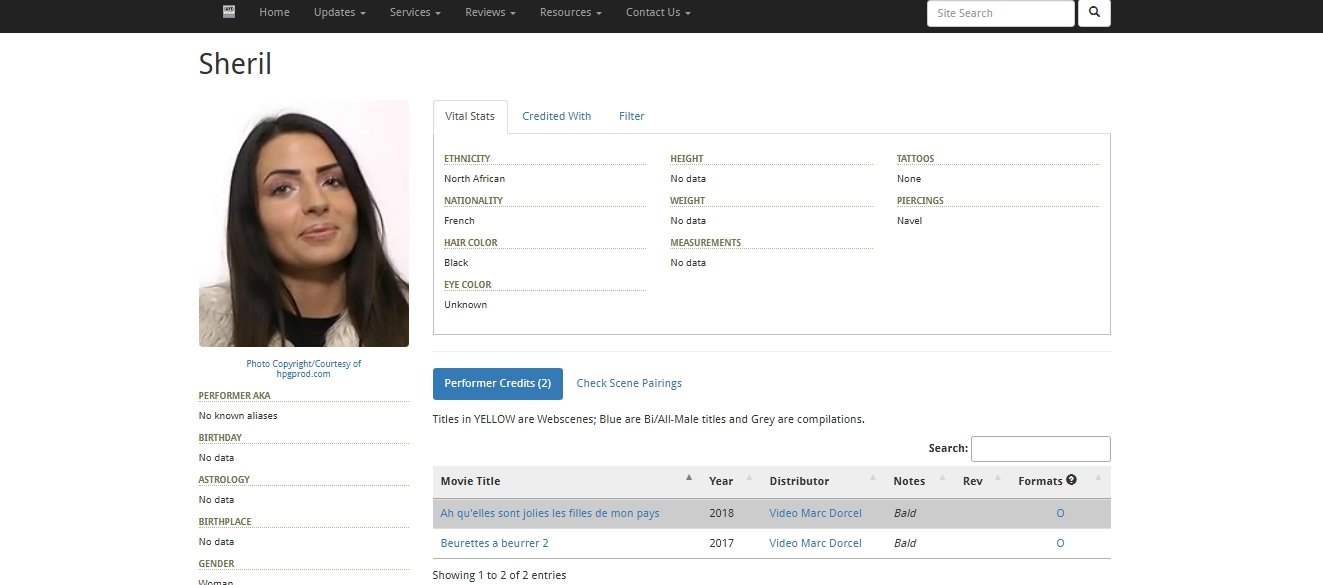Open the Services dropdown menu
This screenshot has width=1323, height=585.
(415, 12)
